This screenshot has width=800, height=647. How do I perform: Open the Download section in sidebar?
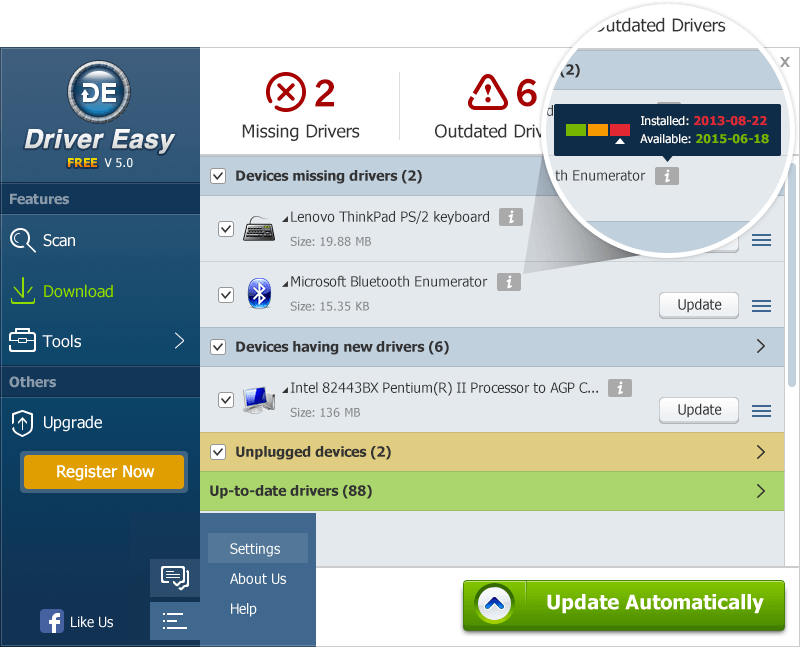pos(62,291)
